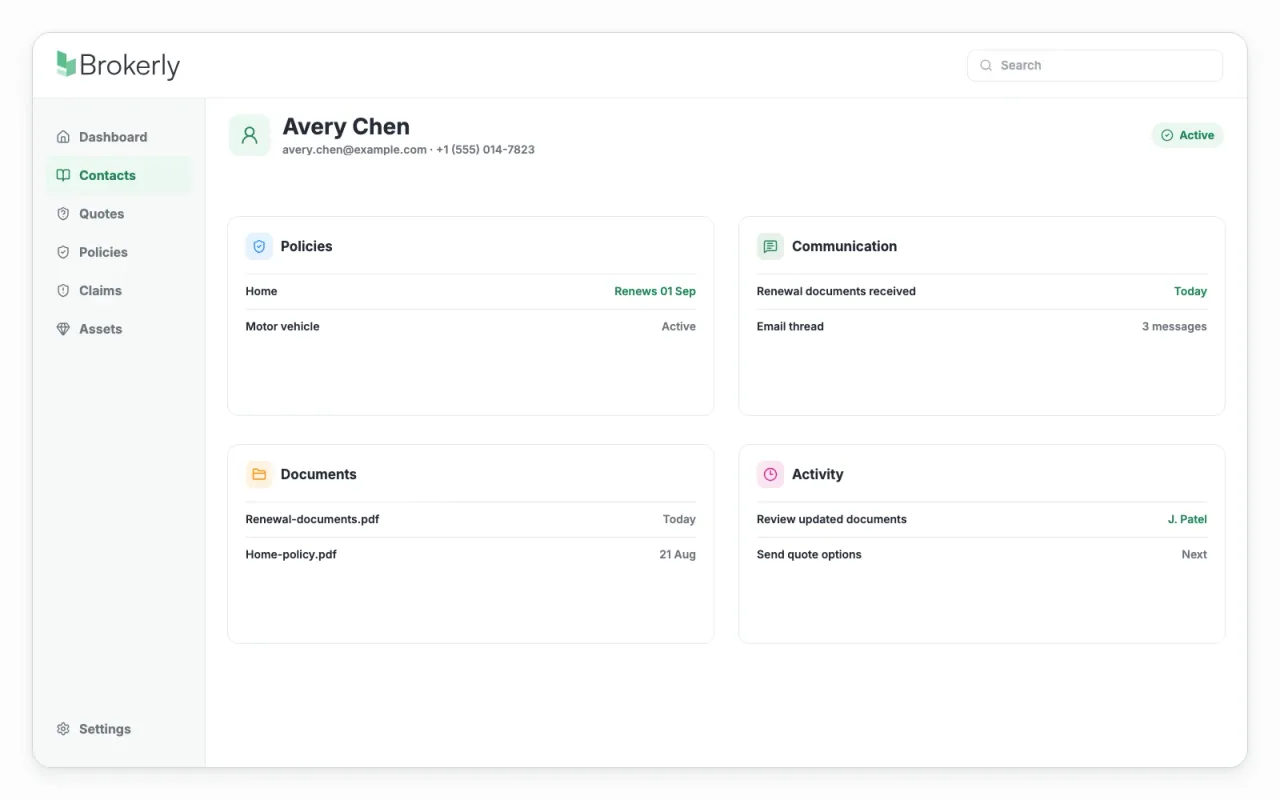Screen dimensions: 1280x800
Task: Click Today beside Renewal-documents.pdf
Action: click(679, 519)
